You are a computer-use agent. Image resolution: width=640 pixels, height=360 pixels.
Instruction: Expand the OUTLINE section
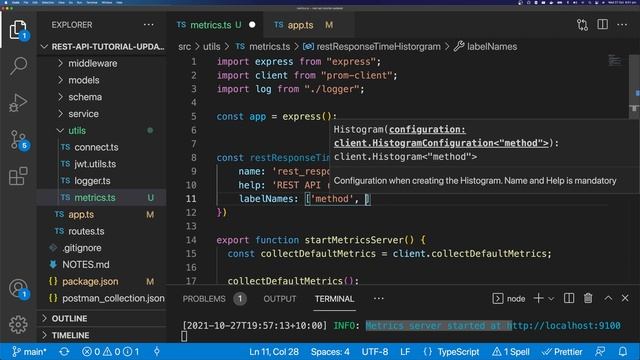(x=69, y=318)
